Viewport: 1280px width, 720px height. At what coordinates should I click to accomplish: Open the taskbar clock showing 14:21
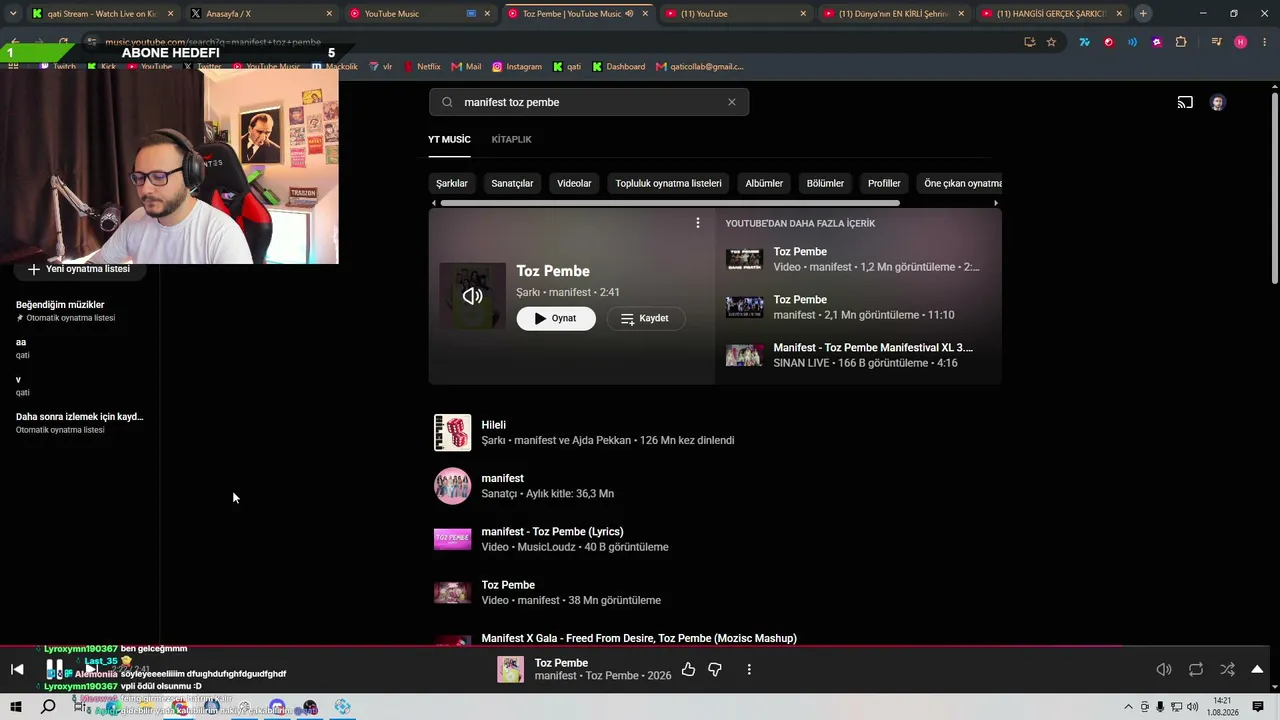[x=1222, y=707]
